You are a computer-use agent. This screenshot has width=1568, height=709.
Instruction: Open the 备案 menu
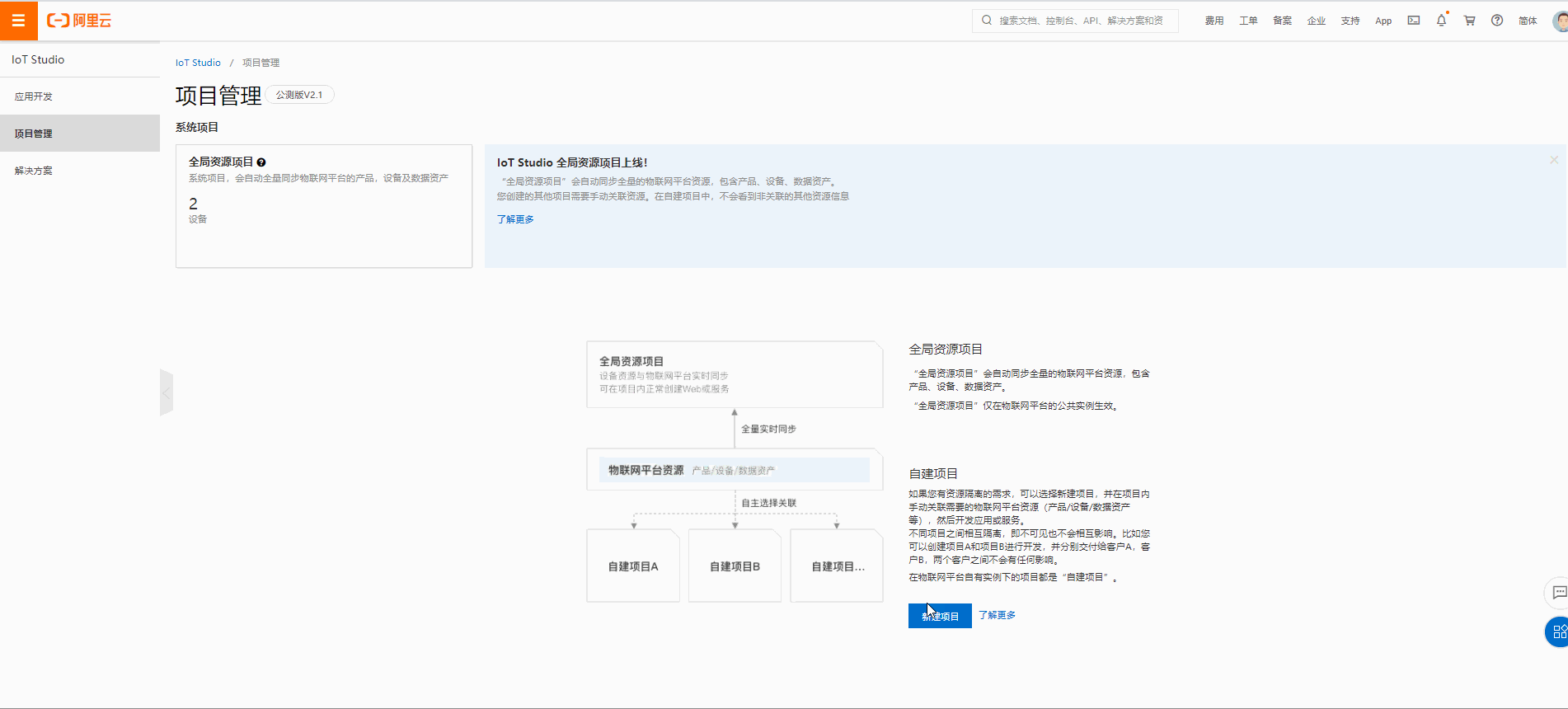(x=1282, y=21)
